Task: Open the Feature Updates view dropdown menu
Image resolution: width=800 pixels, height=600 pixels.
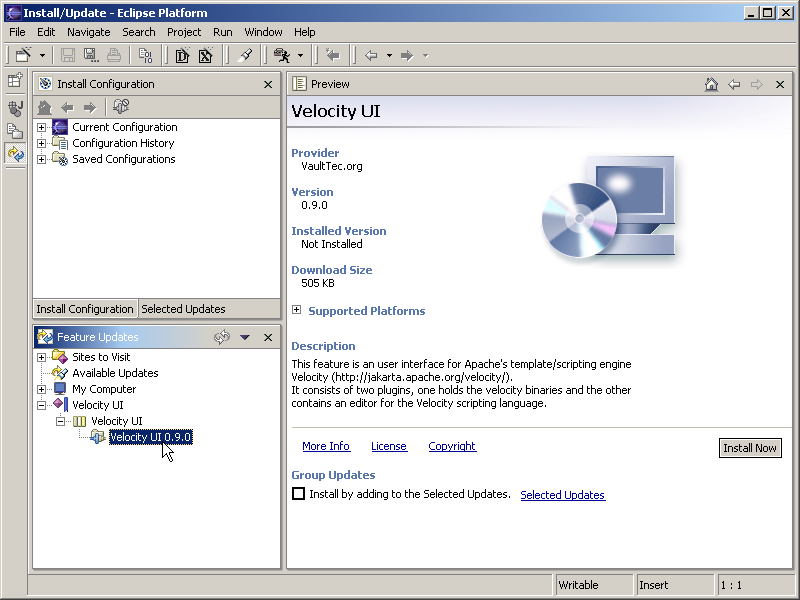Action: (x=245, y=338)
